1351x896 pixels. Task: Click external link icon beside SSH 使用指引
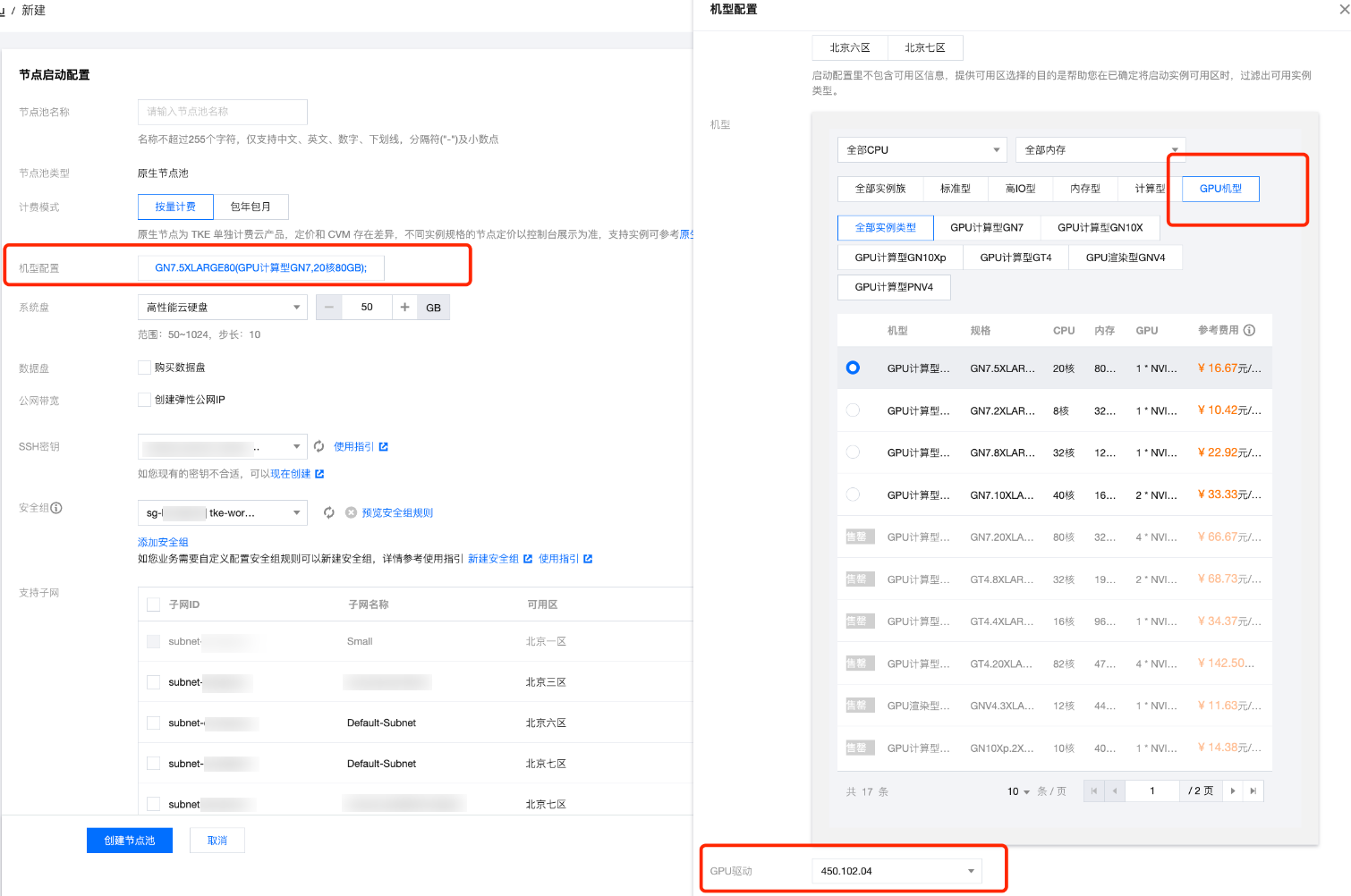(x=384, y=446)
